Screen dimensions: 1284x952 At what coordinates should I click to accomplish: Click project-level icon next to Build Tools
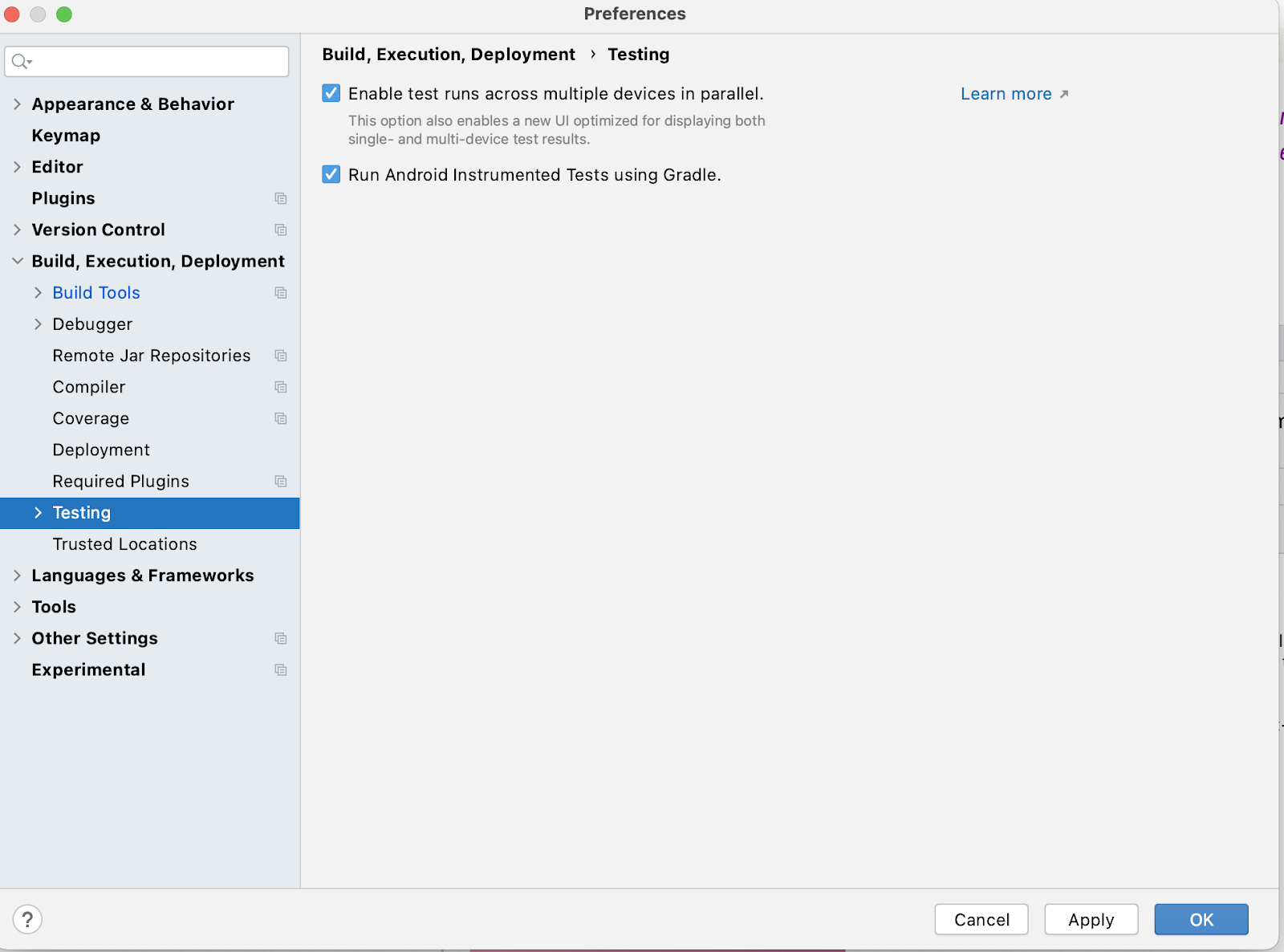point(281,293)
